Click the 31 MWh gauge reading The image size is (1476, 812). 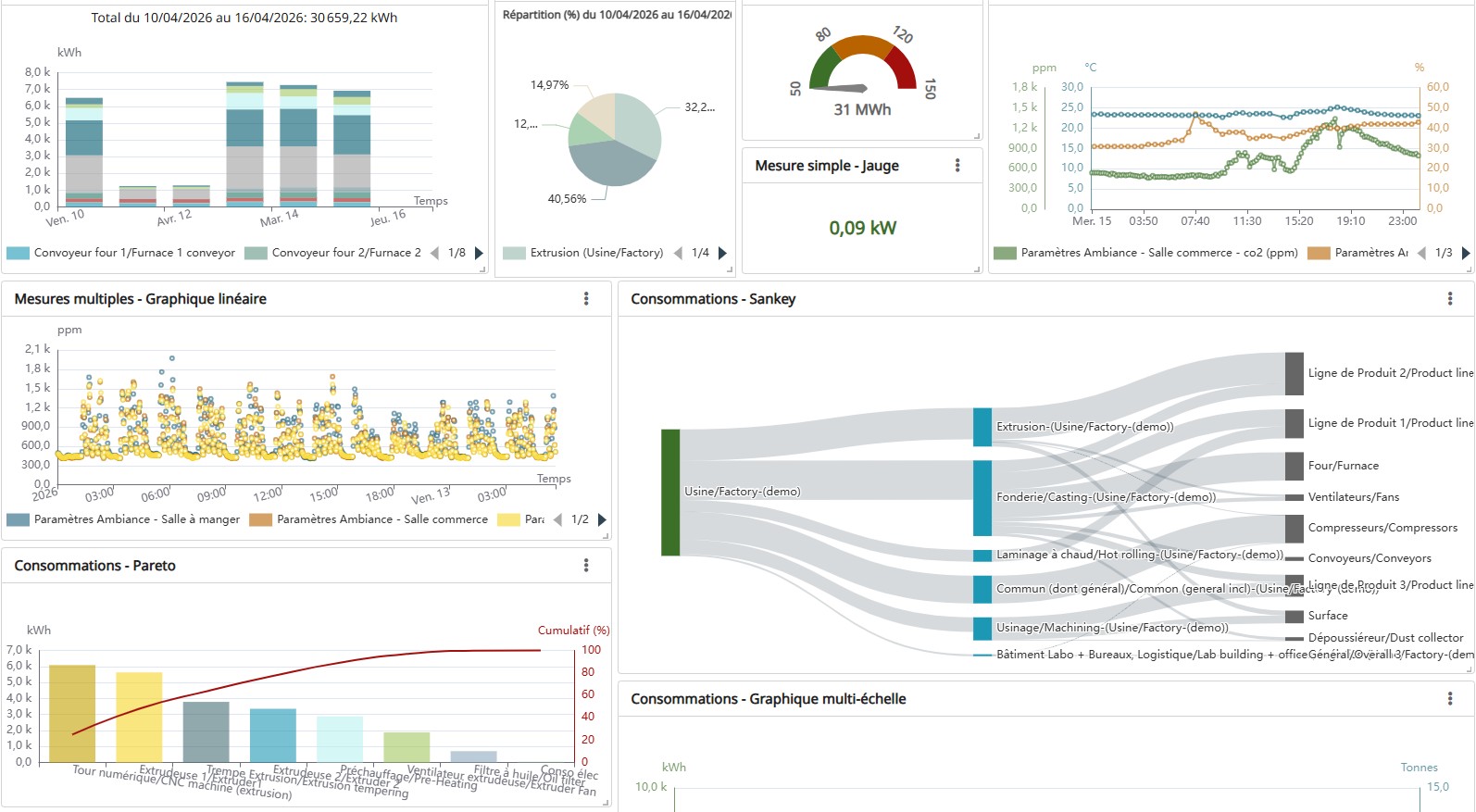863,109
